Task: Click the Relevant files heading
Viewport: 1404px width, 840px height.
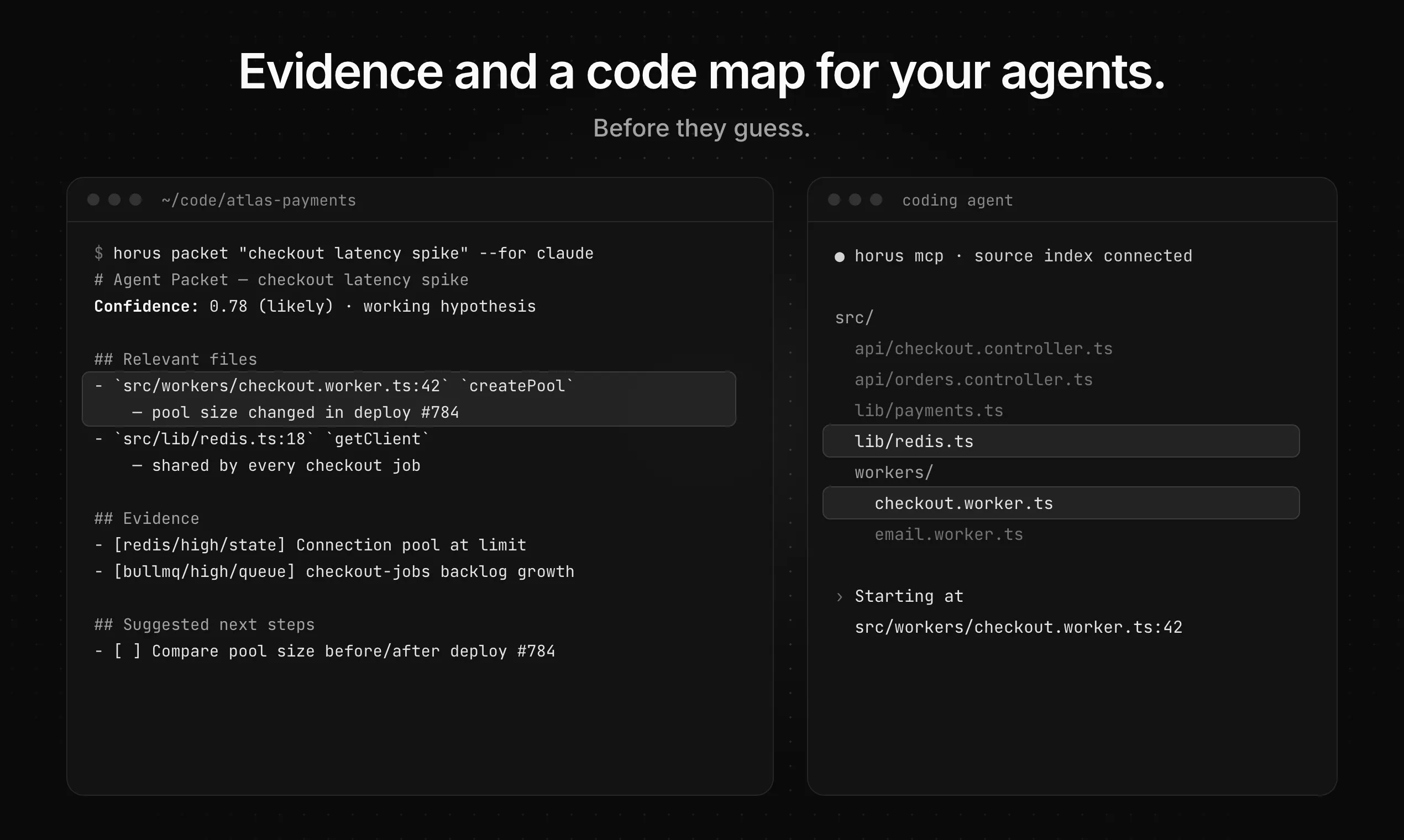Action: click(x=176, y=359)
